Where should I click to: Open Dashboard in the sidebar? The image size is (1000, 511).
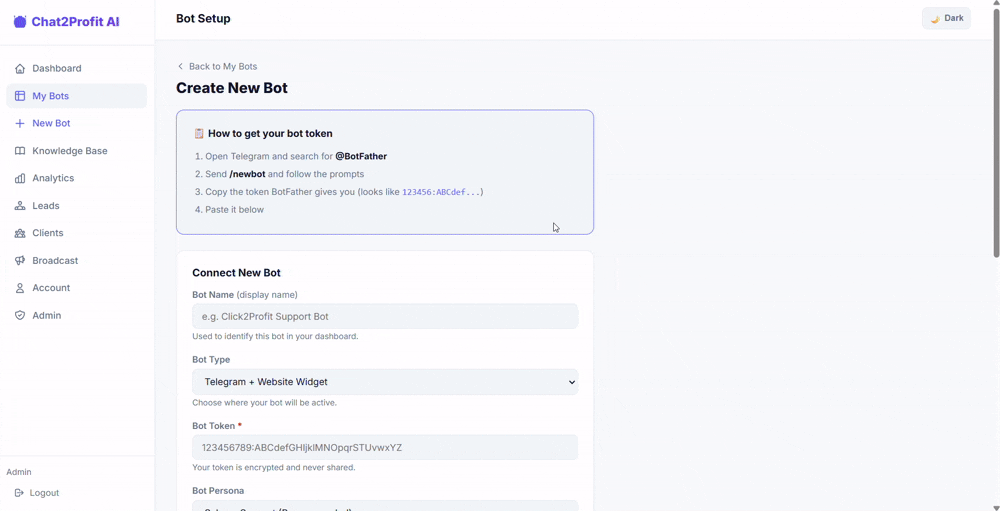[x=77, y=68]
